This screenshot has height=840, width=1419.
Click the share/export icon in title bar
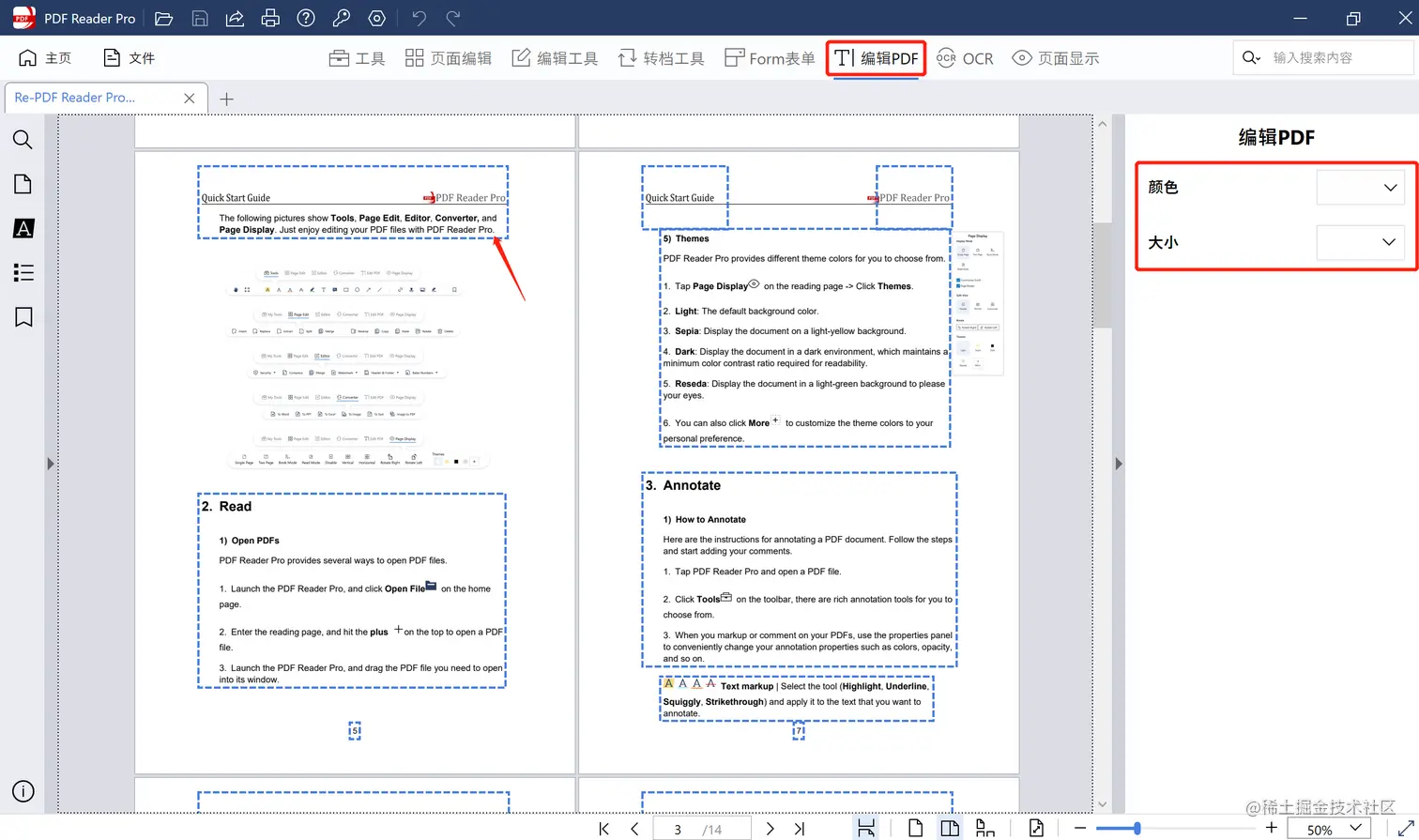(235, 18)
